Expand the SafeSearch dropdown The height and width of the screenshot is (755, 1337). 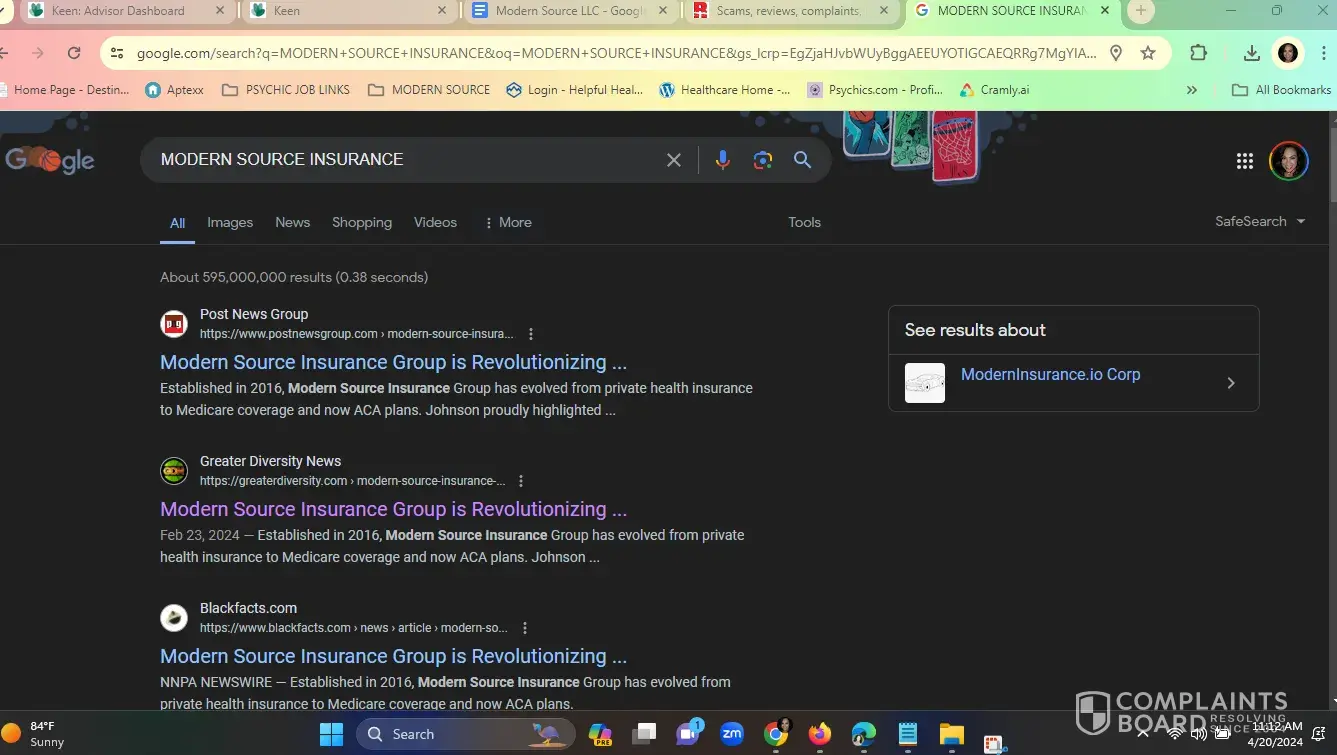pos(1260,221)
